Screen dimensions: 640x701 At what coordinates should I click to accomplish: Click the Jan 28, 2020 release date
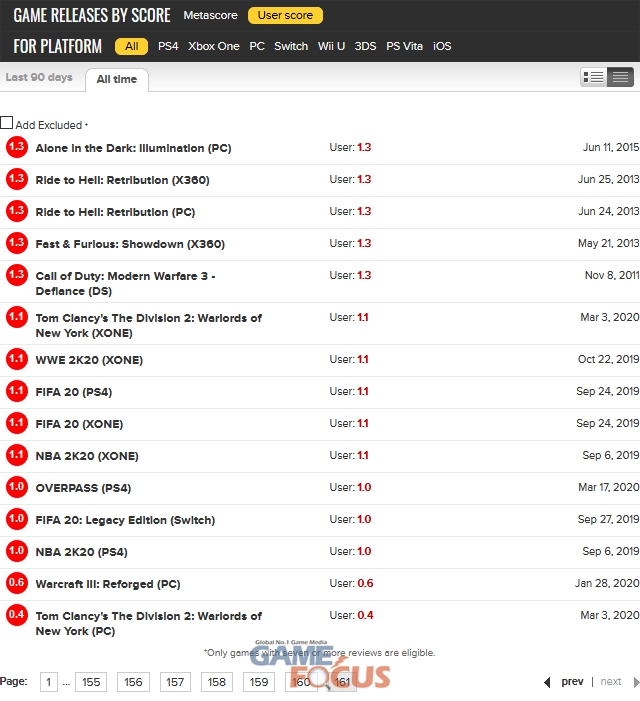point(606,583)
